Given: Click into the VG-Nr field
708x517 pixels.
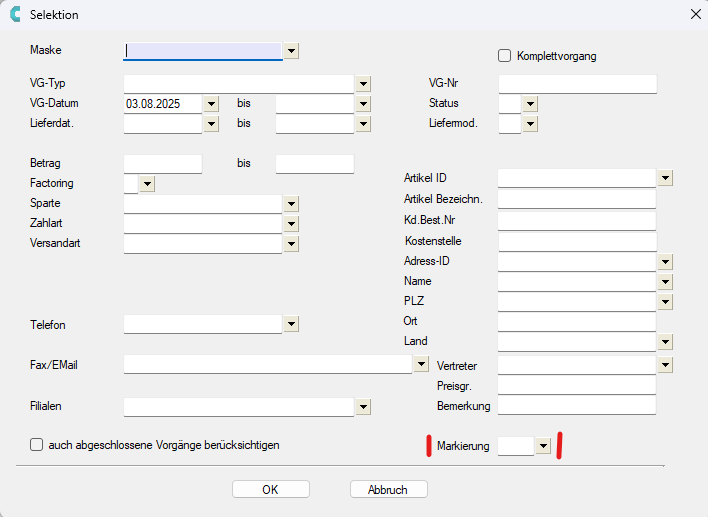Looking at the screenshot, I should [578, 84].
